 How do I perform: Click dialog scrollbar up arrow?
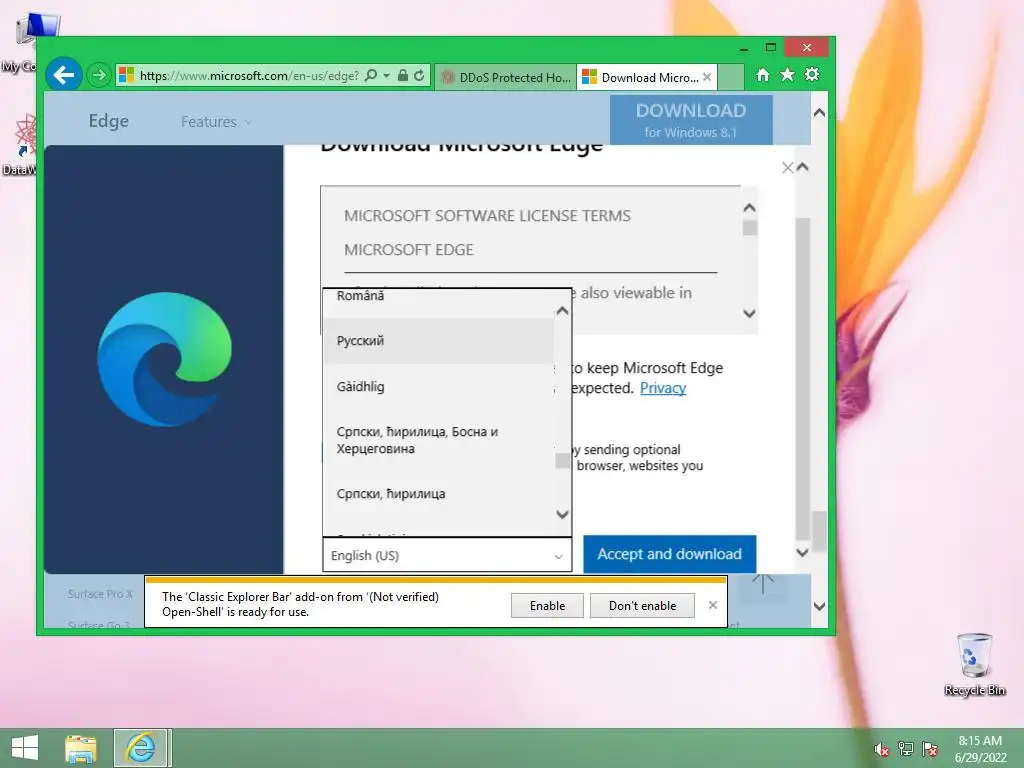click(x=803, y=167)
